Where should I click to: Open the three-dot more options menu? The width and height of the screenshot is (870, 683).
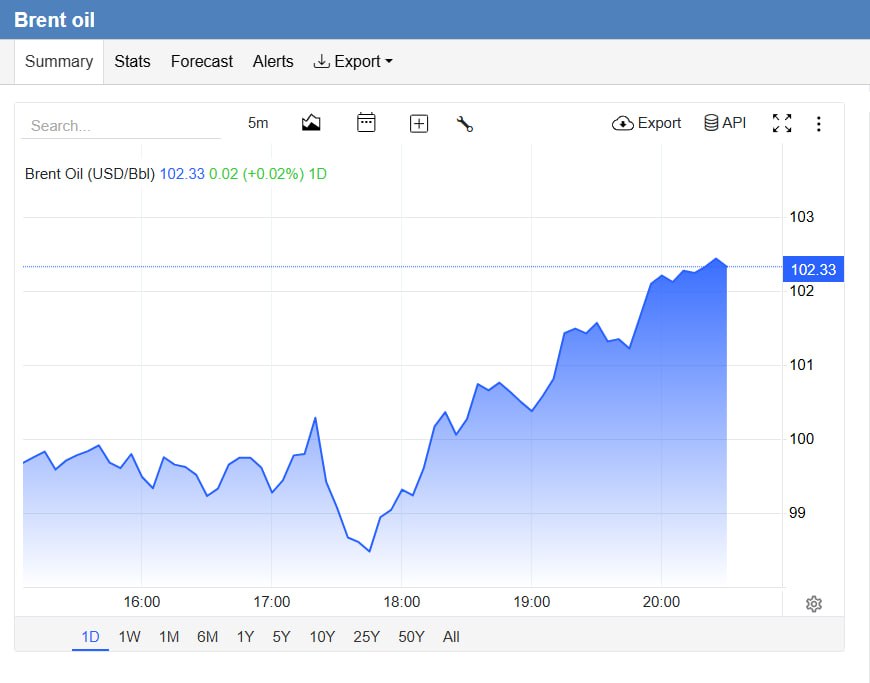(x=818, y=124)
